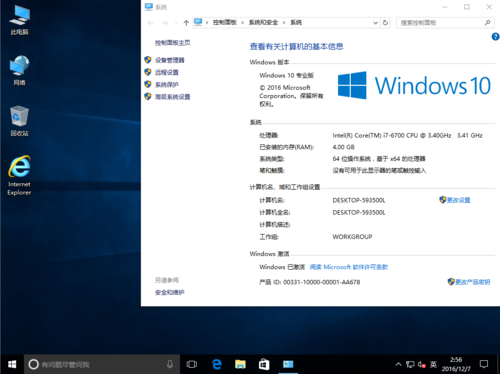Screen dimensions: 500x374
Task: Click 系统 in the address breadcrumb
Action: point(296,22)
